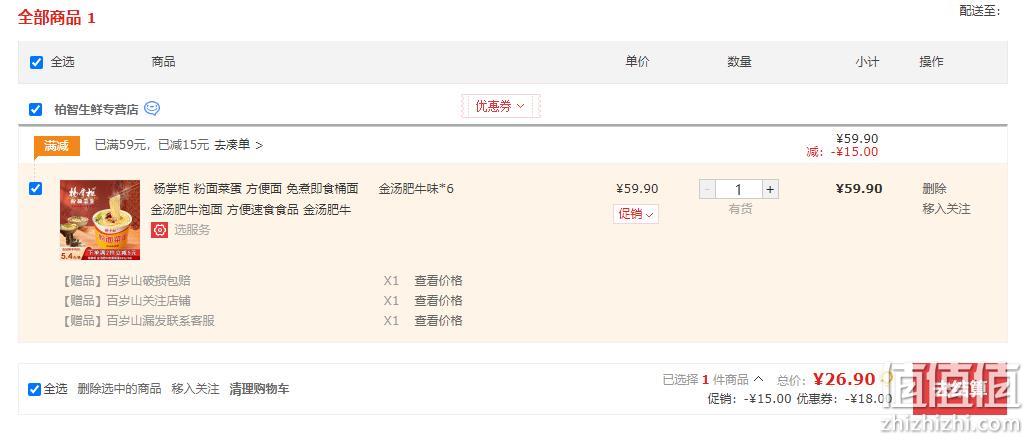1030x441 pixels.
Task: Click 删除选中的商品 at bottom
Action: point(119,389)
